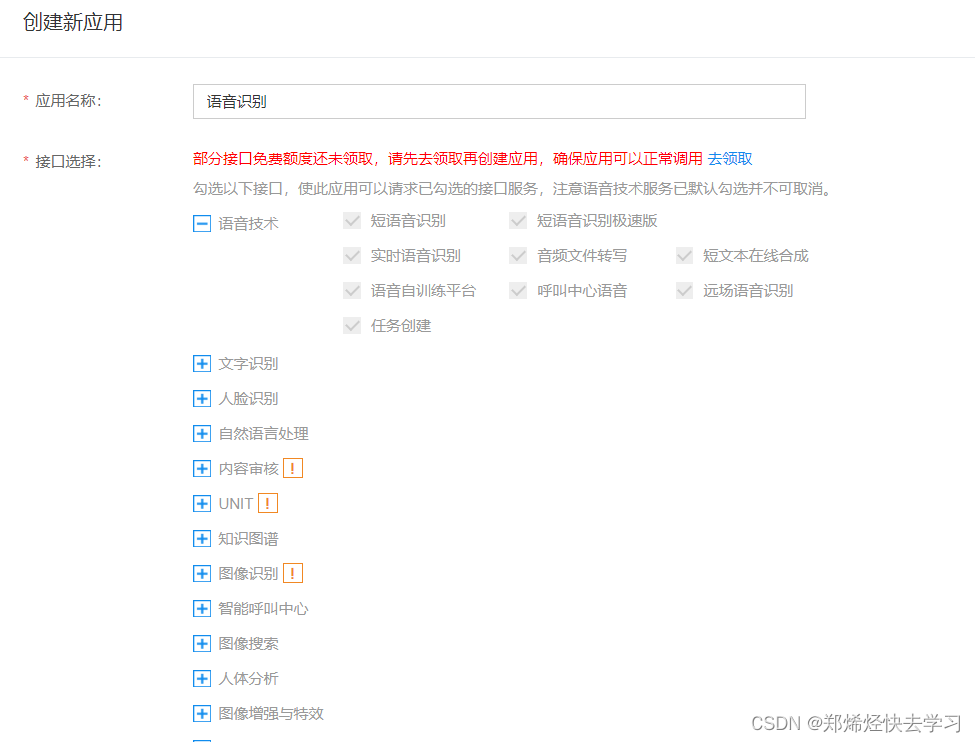The image size is (975, 742).
Task: Click the grey 勾选以下接口 hint text
Action: (513, 188)
